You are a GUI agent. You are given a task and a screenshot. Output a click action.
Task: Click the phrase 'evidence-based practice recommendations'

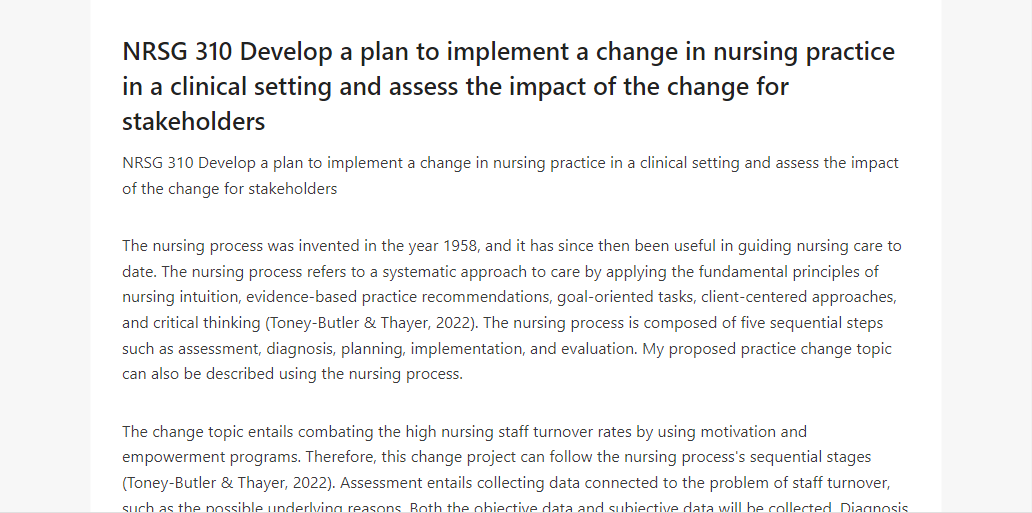click(398, 297)
